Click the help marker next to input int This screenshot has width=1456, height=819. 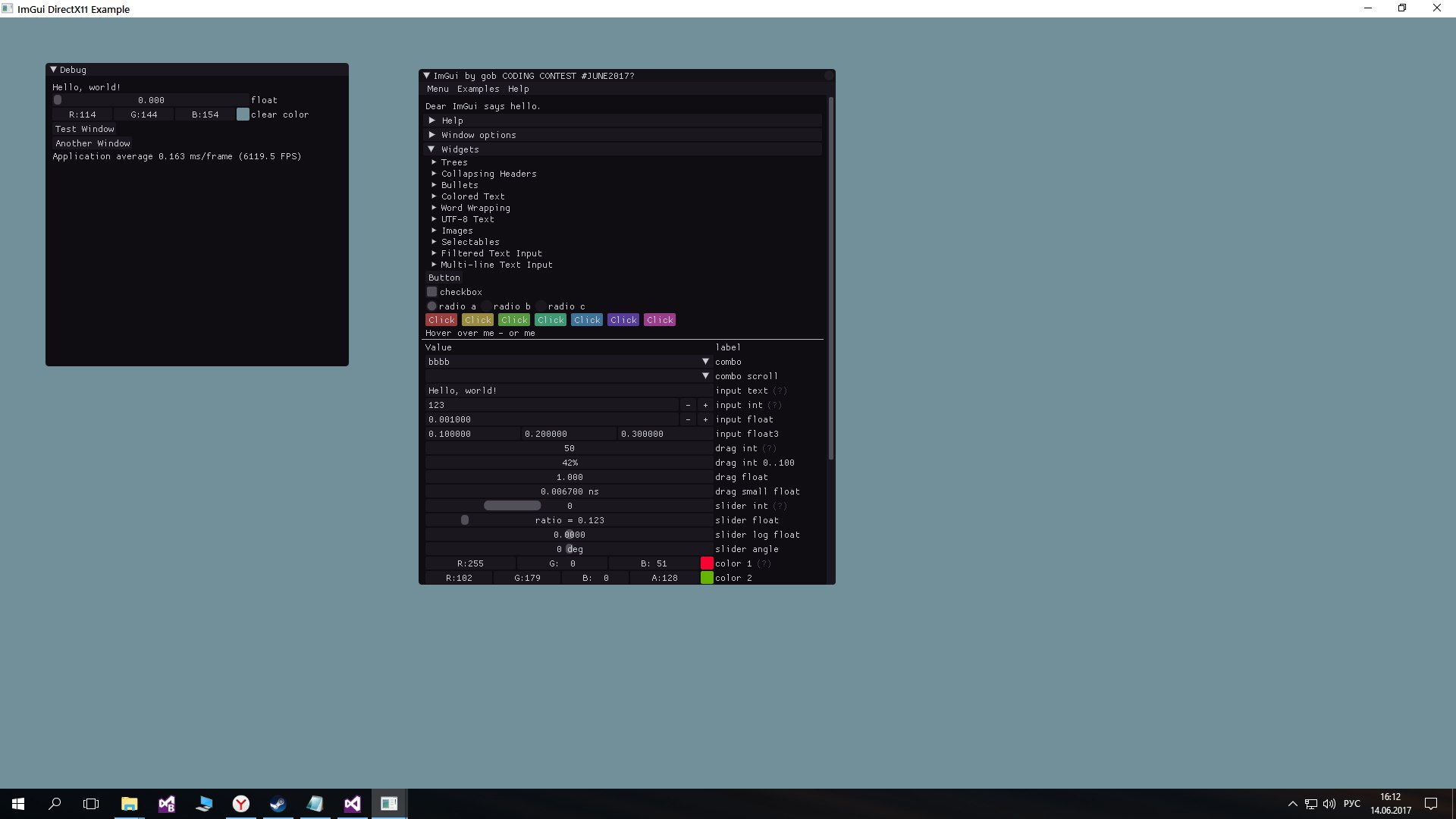pyautogui.click(x=774, y=406)
